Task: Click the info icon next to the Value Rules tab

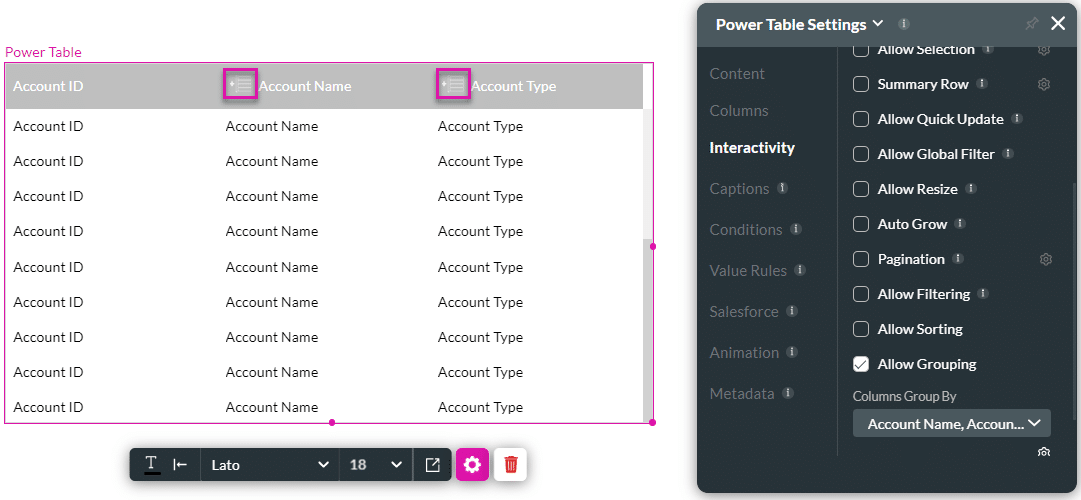Action: pyautogui.click(x=800, y=269)
